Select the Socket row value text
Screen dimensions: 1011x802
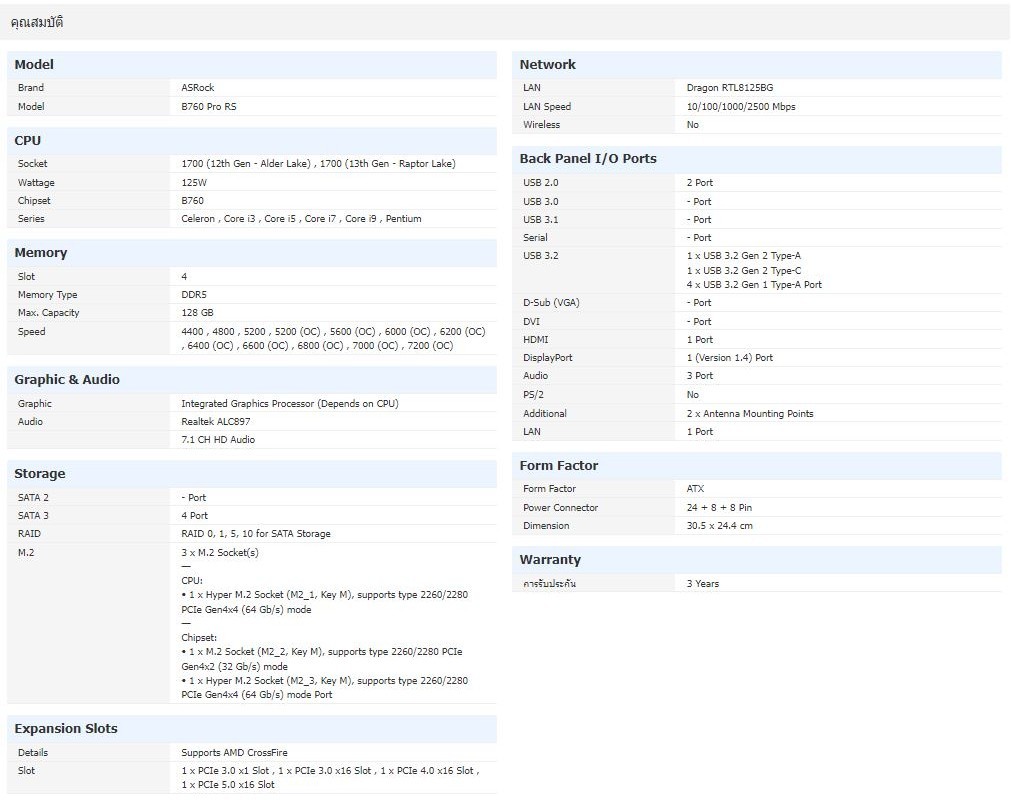(x=318, y=164)
